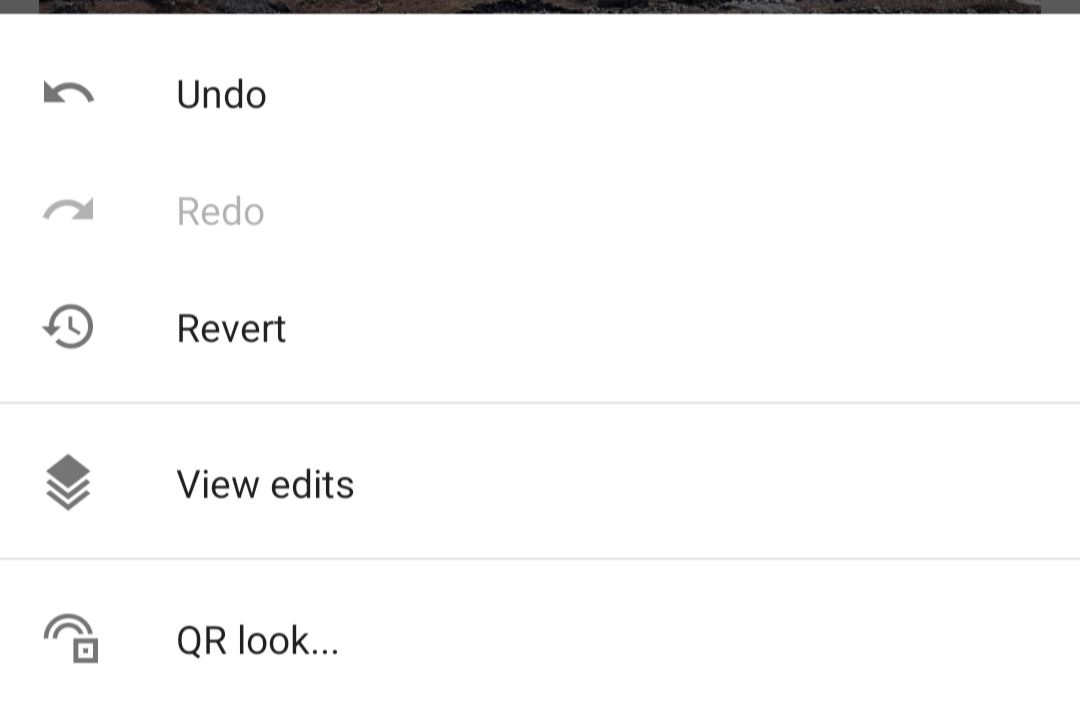This screenshot has height=710, width=1080.
Task: Select the disabled Redo menu label
Action: (x=220, y=211)
